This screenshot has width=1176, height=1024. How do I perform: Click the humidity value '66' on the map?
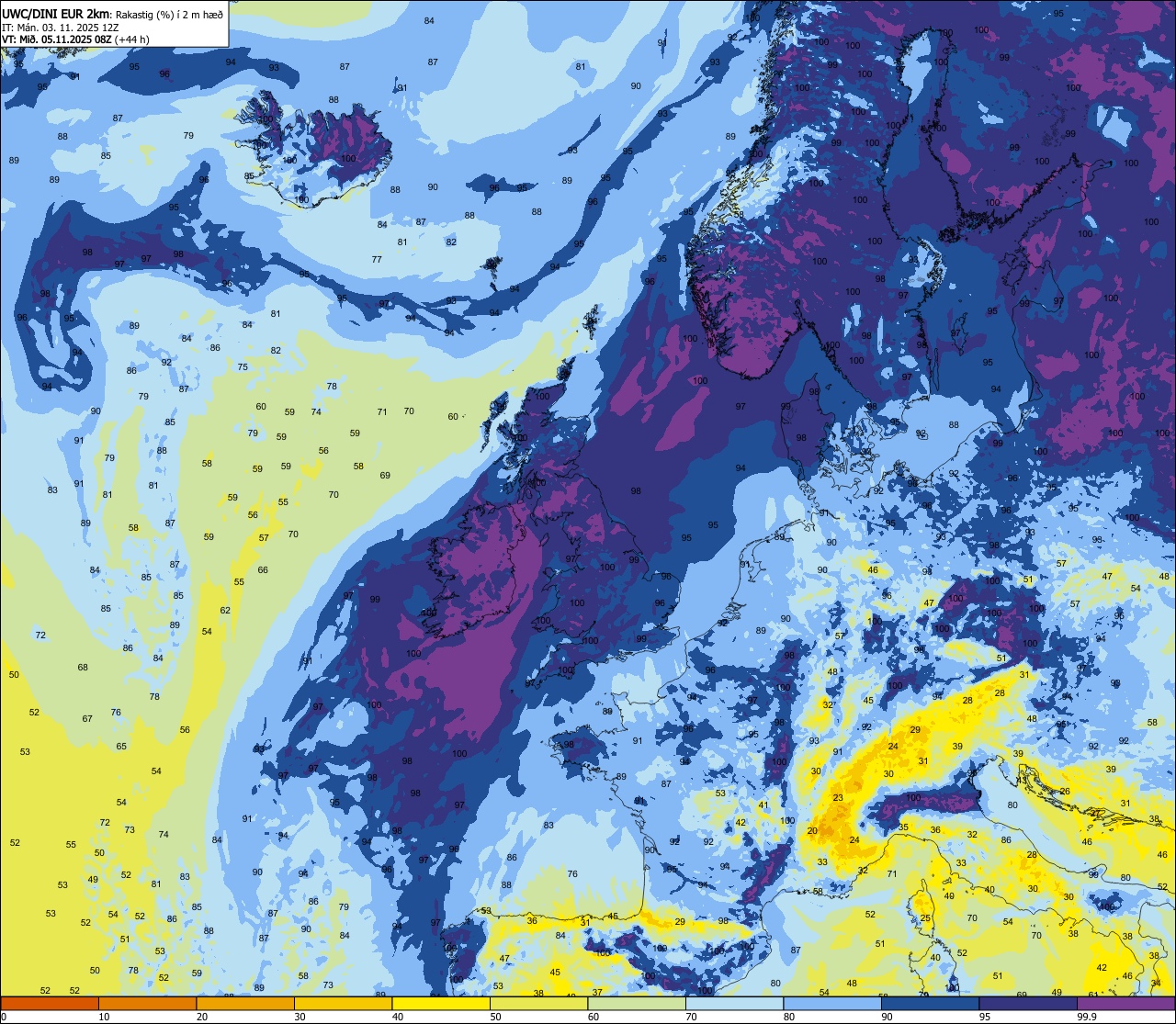tap(263, 570)
